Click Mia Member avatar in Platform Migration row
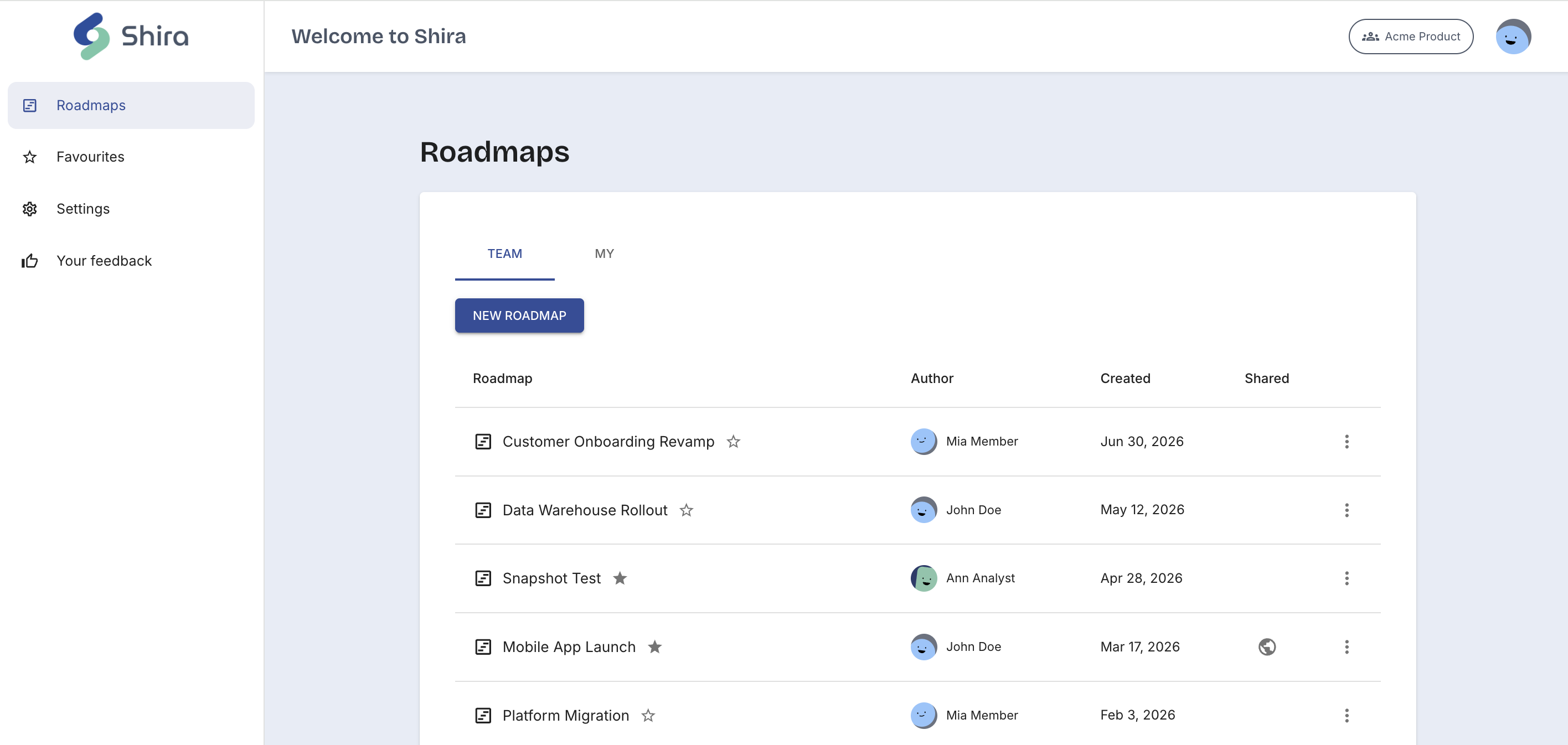 (924, 715)
